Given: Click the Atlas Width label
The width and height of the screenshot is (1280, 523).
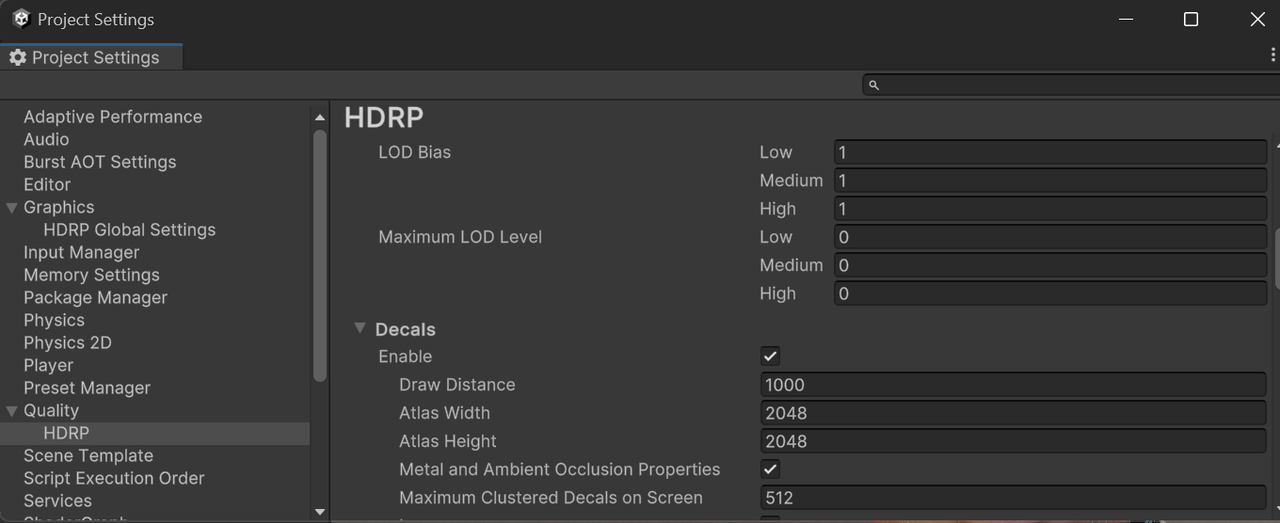Looking at the screenshot, I should coord(444,413).
